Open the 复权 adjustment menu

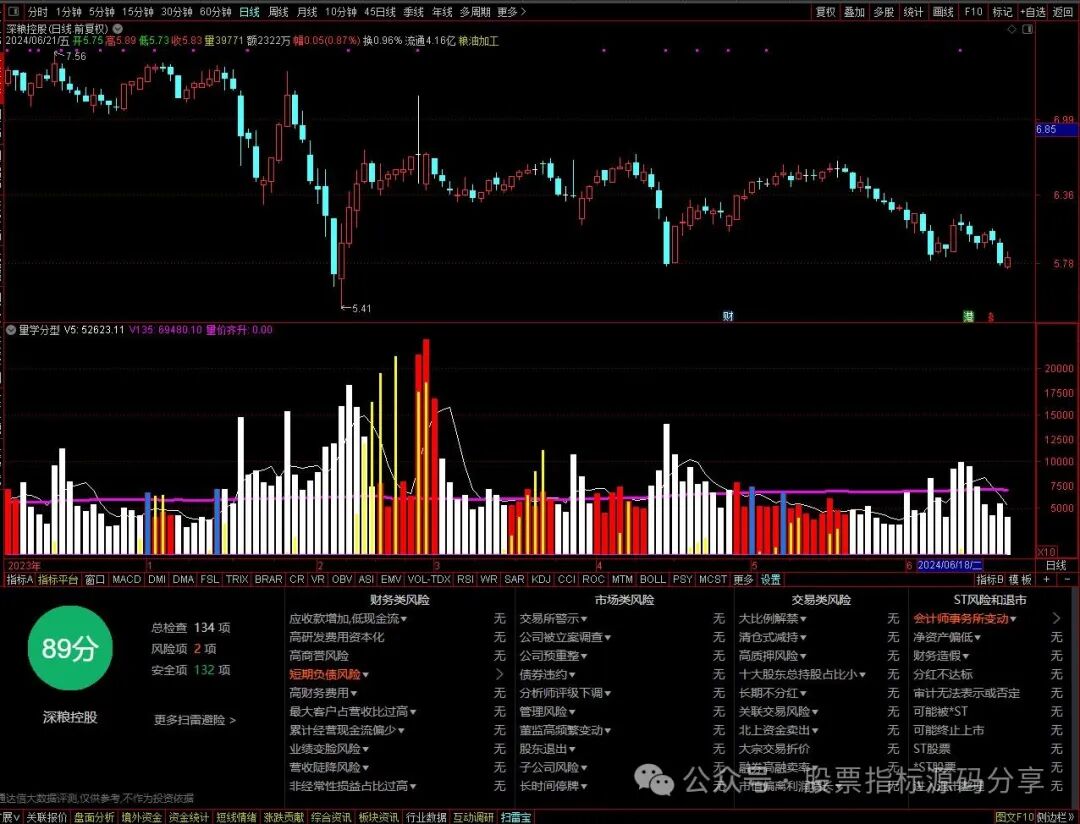click(825, 12)
